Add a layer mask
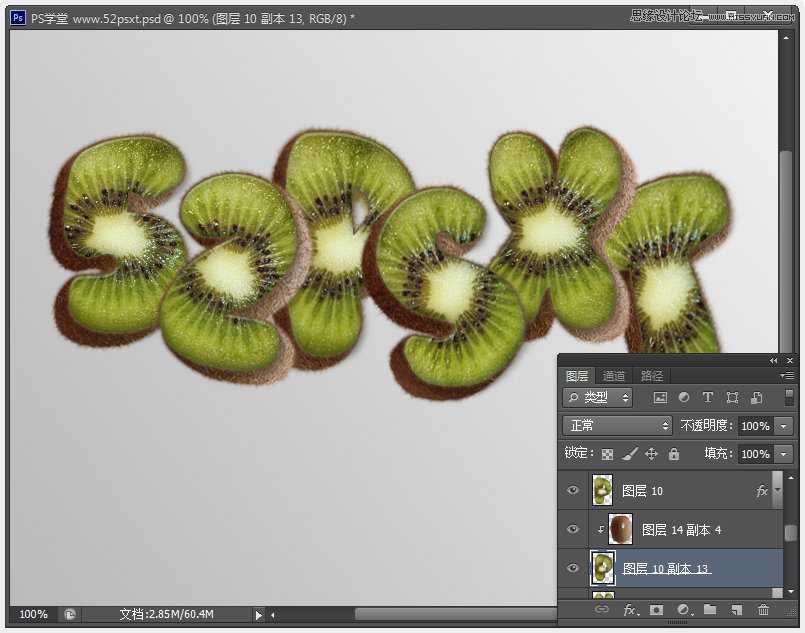The width and height of the screenshot is (805, 633). [656, 609]
